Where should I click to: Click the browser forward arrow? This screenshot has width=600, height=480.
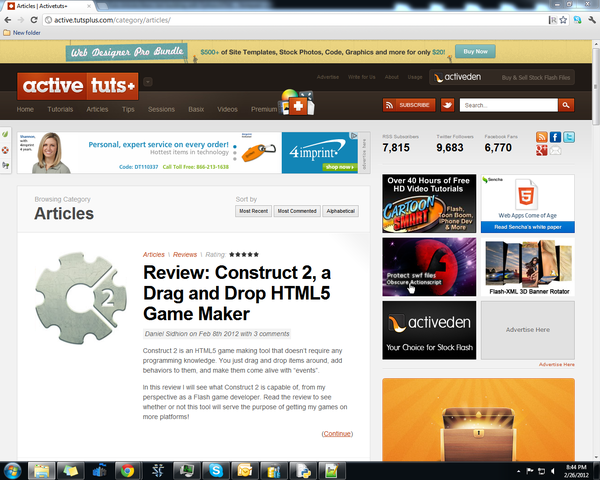coord(21,20)
